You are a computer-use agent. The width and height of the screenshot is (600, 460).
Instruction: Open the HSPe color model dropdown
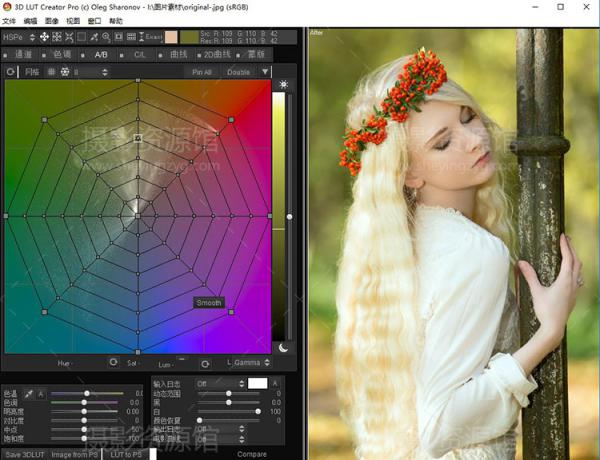[x=16, y=37]
